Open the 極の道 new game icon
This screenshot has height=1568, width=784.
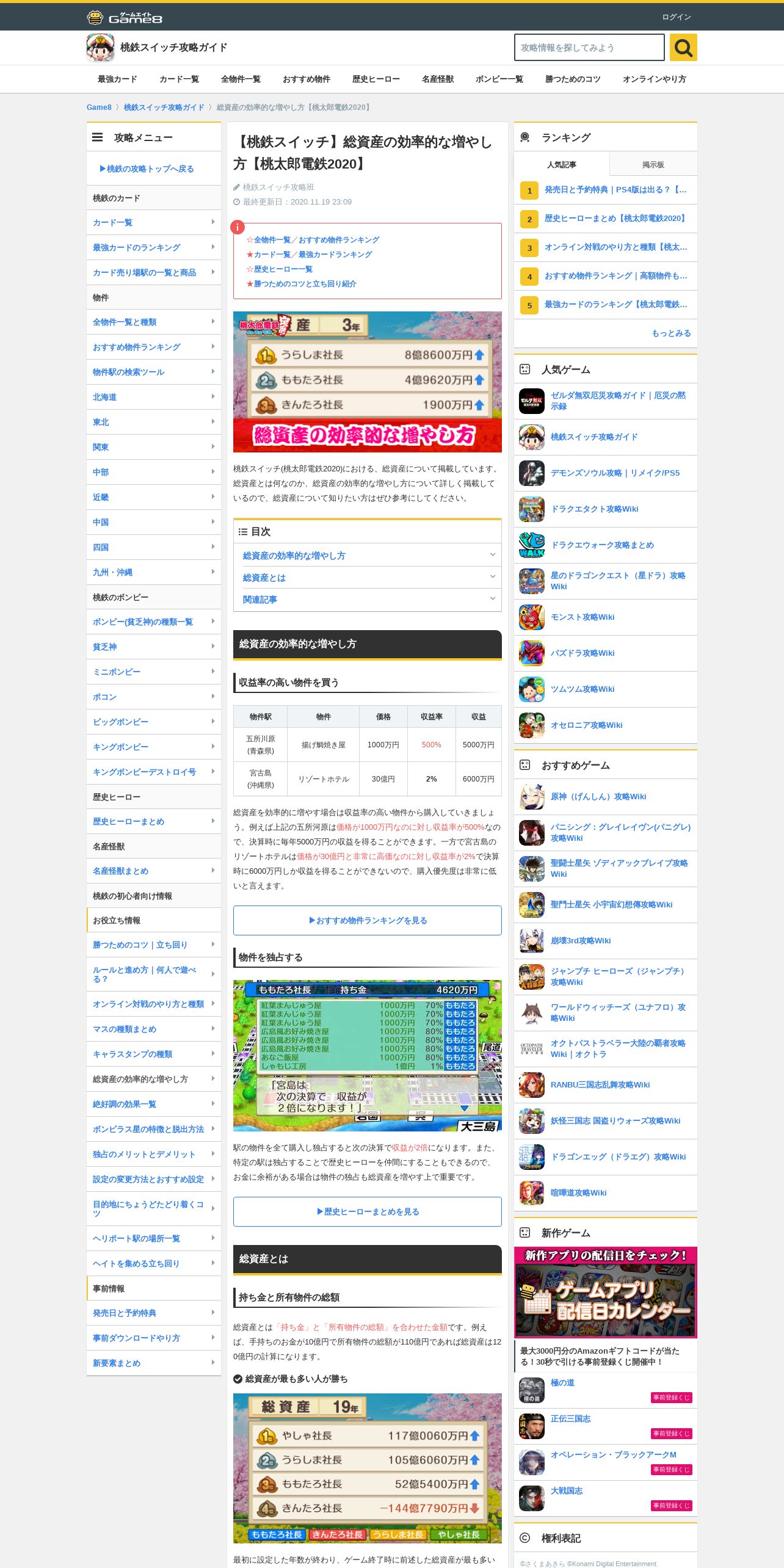pyautogui.click(x=532, y=1390)
